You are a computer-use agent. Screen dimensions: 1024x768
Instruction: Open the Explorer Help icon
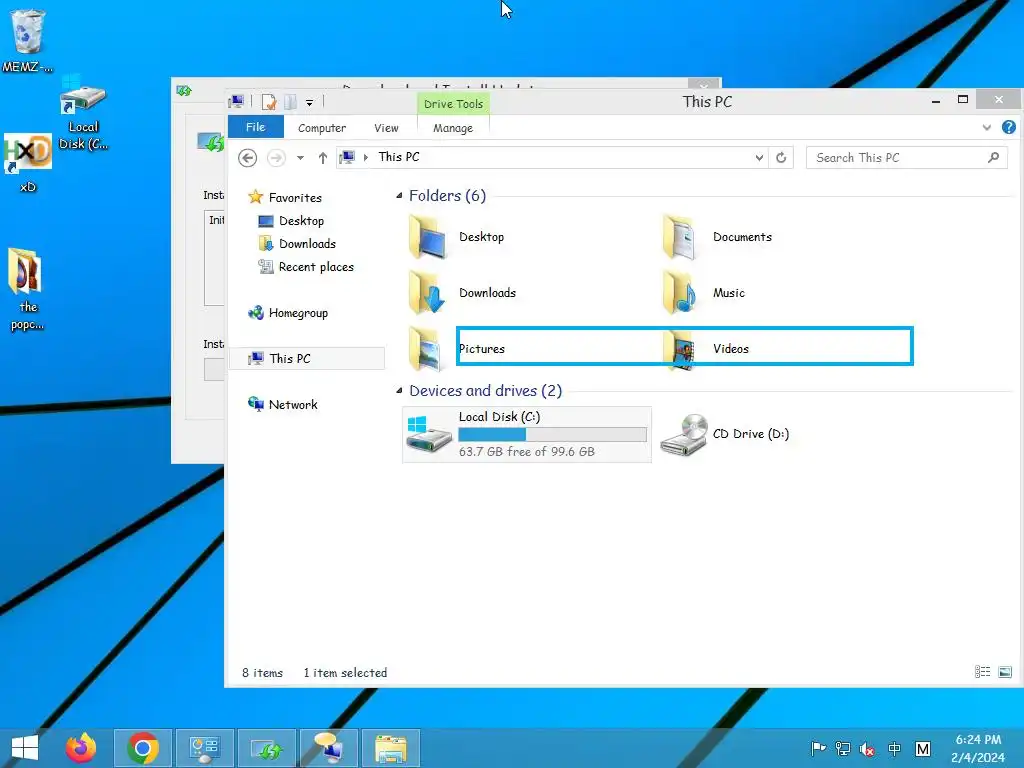[x=1008, y=127]
